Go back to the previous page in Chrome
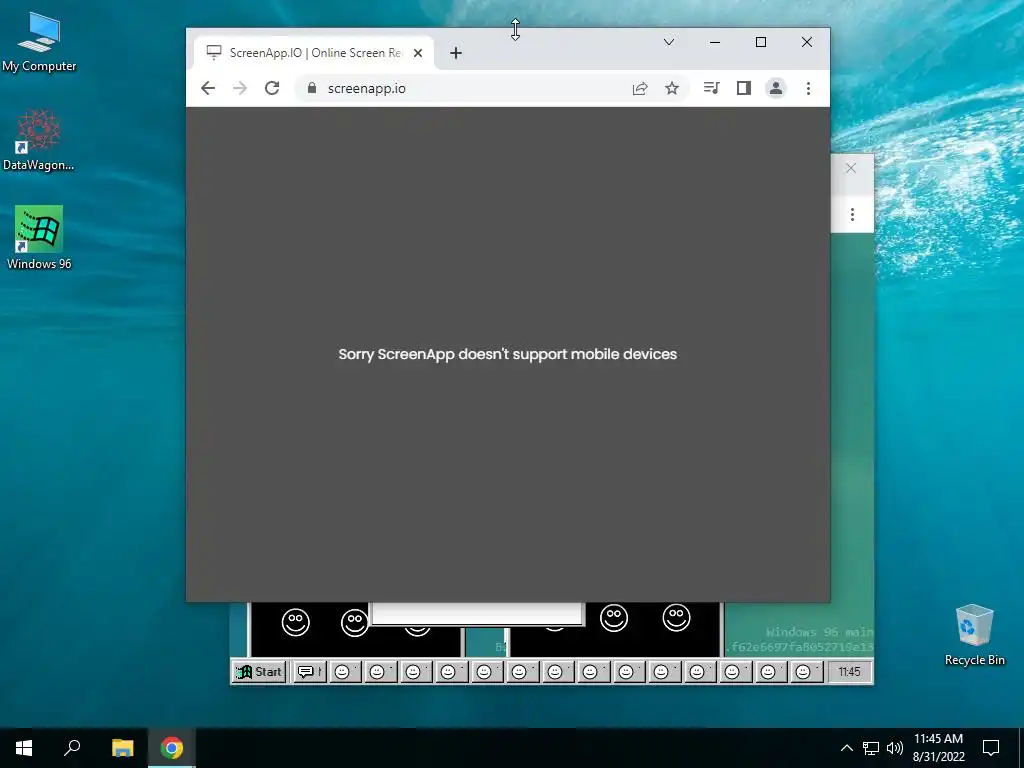This screenshot has width=1024, height=768. point(208,88)
